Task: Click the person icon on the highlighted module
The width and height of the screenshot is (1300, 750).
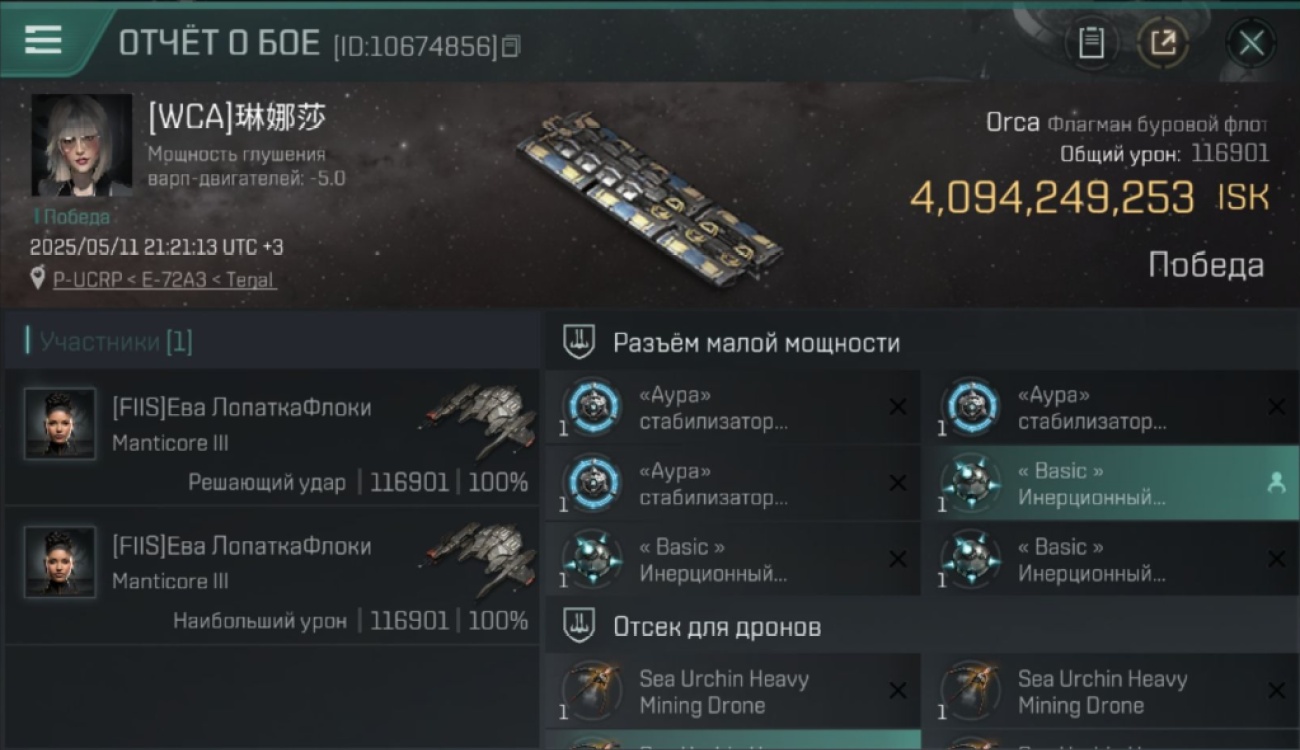Action: (1276, 483)
